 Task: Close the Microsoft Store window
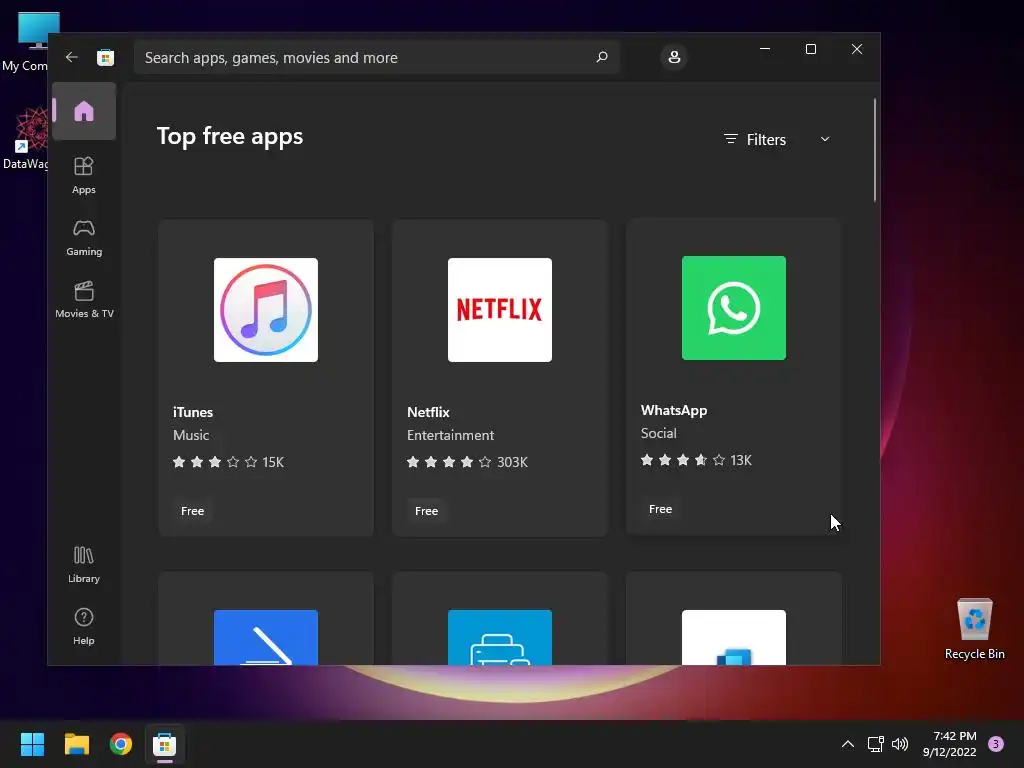tap(857, 49)
